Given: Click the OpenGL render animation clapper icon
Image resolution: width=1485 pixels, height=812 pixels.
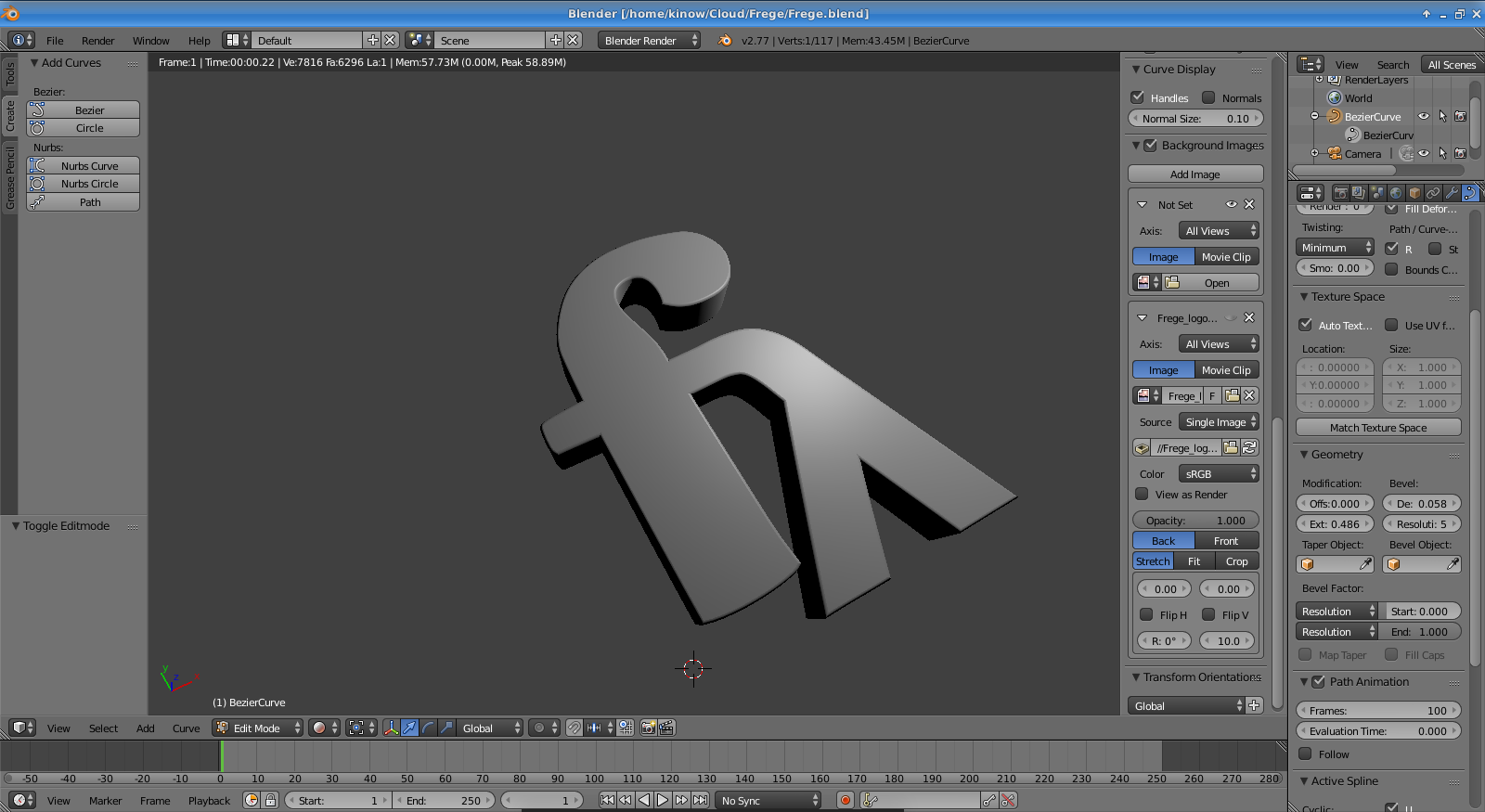Looking at the screenshot, I should click(666, 728).
